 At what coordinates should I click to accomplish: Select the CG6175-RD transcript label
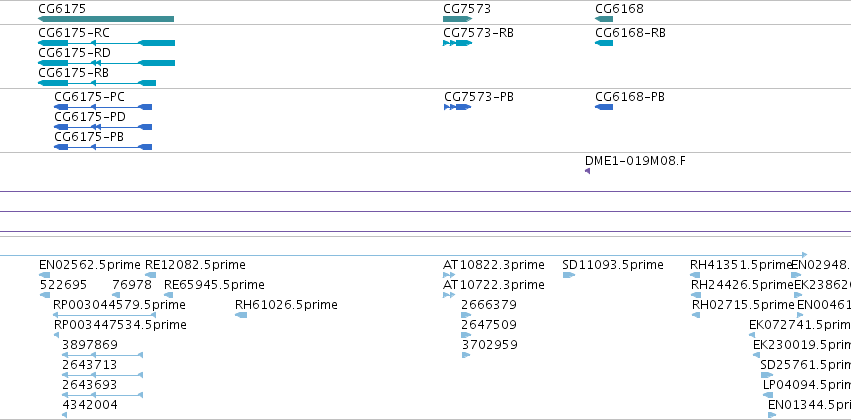click(x=74, y=53)
